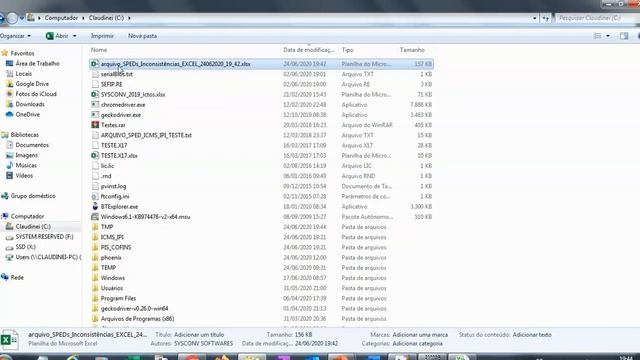The width and height of the screenshot is (640, 360).
Task: Click the back navigation button
Action: [2, 18]
